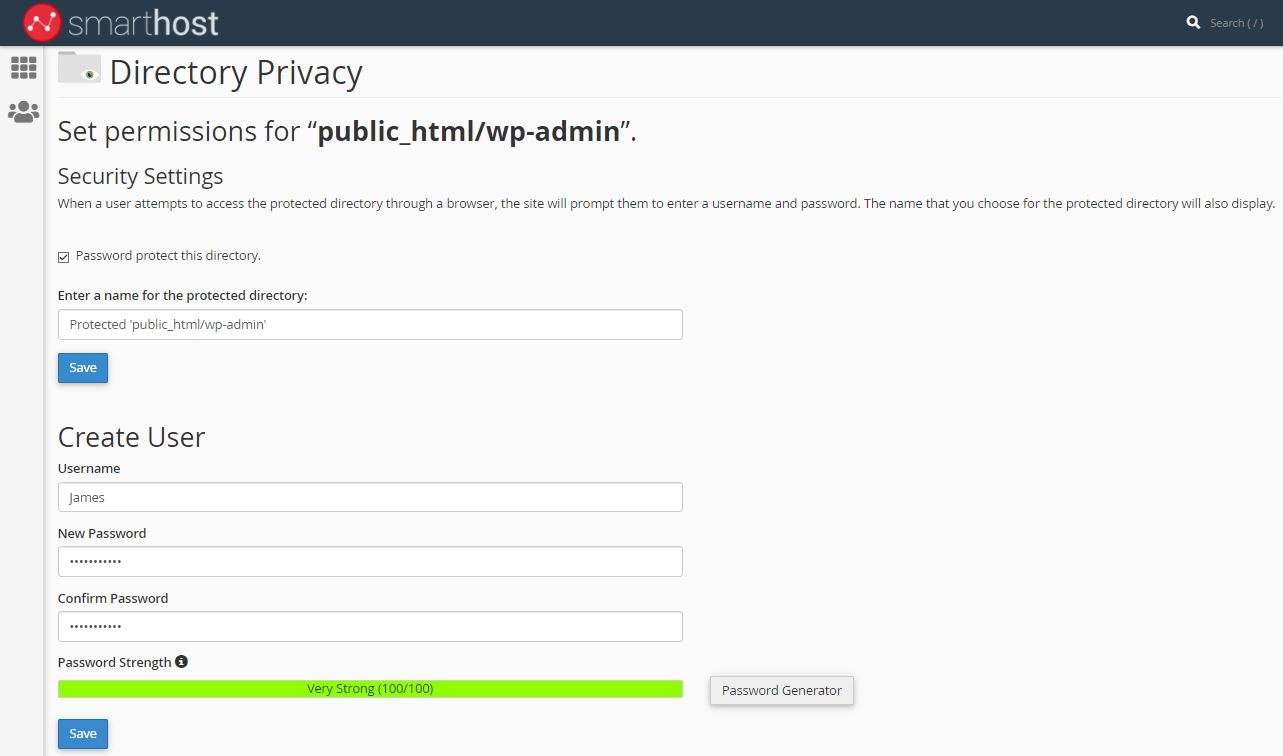Click the Directory Privacy page heading

[x=236, y=73]
